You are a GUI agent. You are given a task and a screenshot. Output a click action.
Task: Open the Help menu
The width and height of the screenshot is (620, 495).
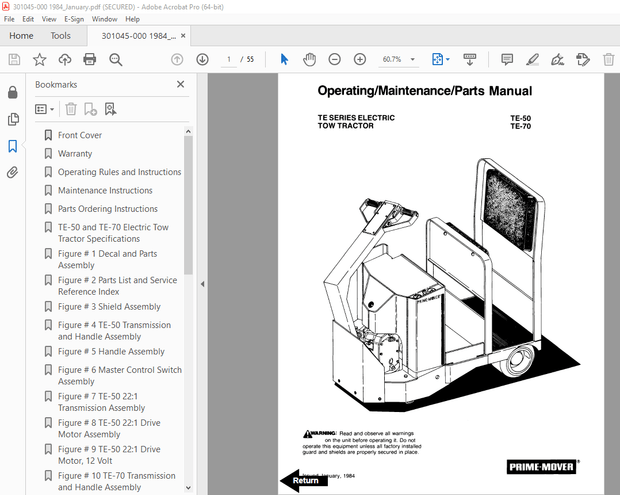tap(132, 19)
